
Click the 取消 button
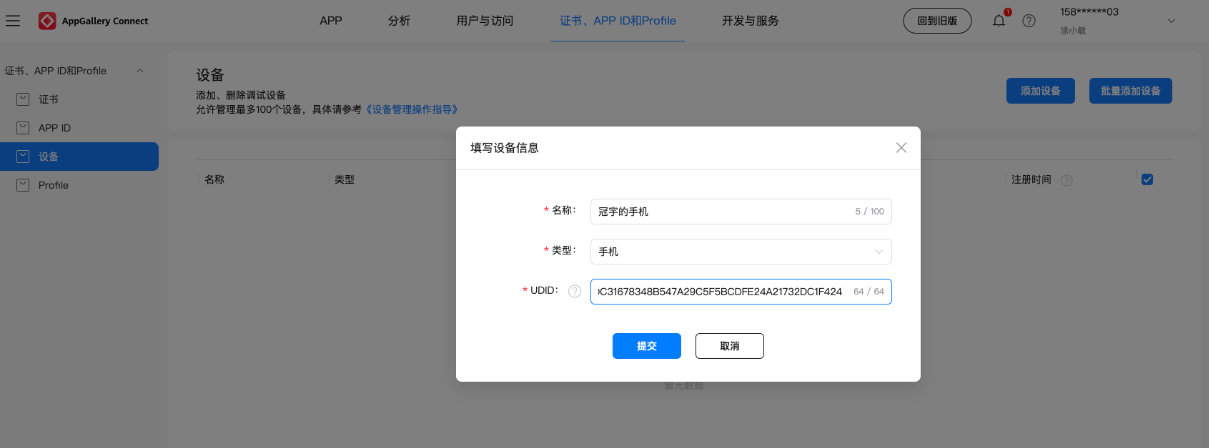(x=729, y=346)
